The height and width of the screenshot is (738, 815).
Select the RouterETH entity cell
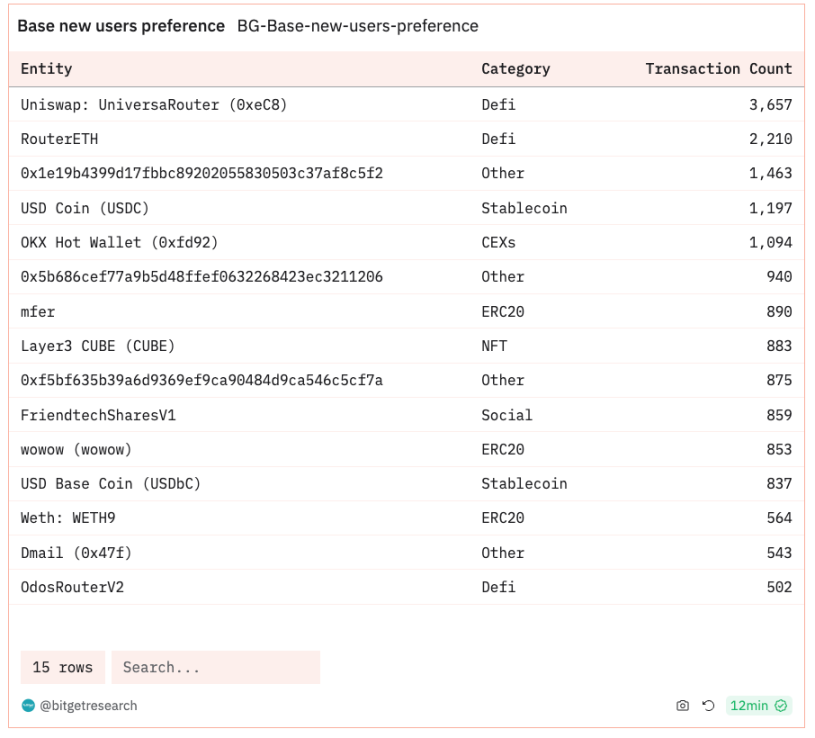click(x=59, y=139)
